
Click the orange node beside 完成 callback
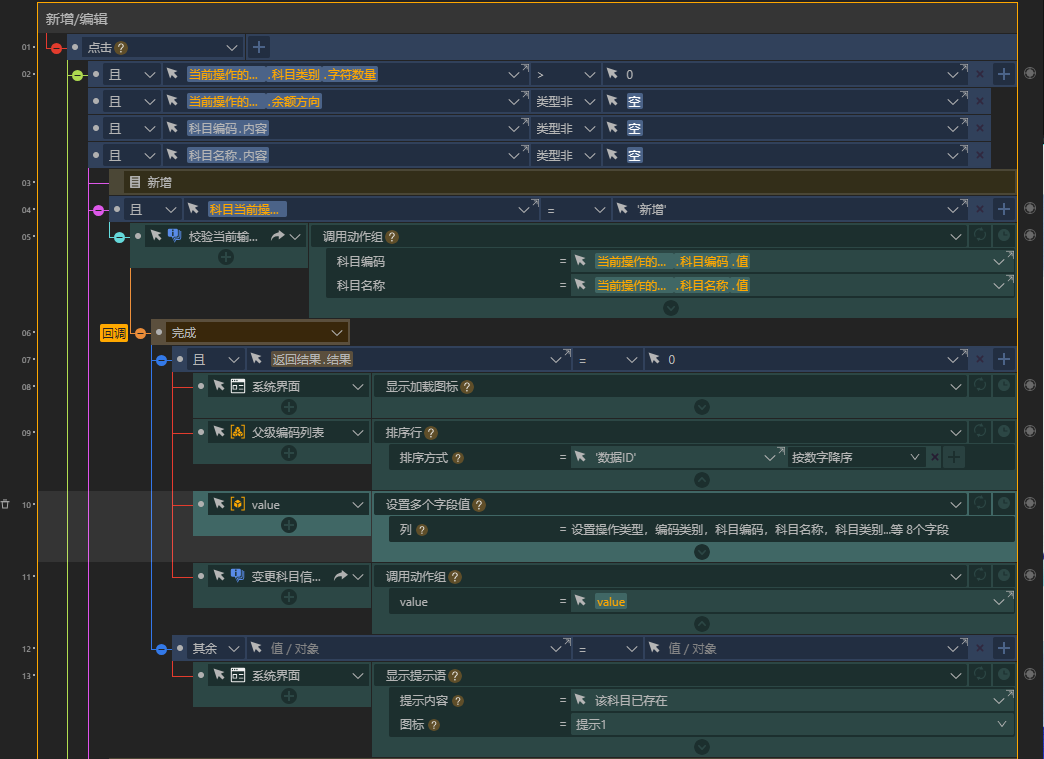[140, 334]
